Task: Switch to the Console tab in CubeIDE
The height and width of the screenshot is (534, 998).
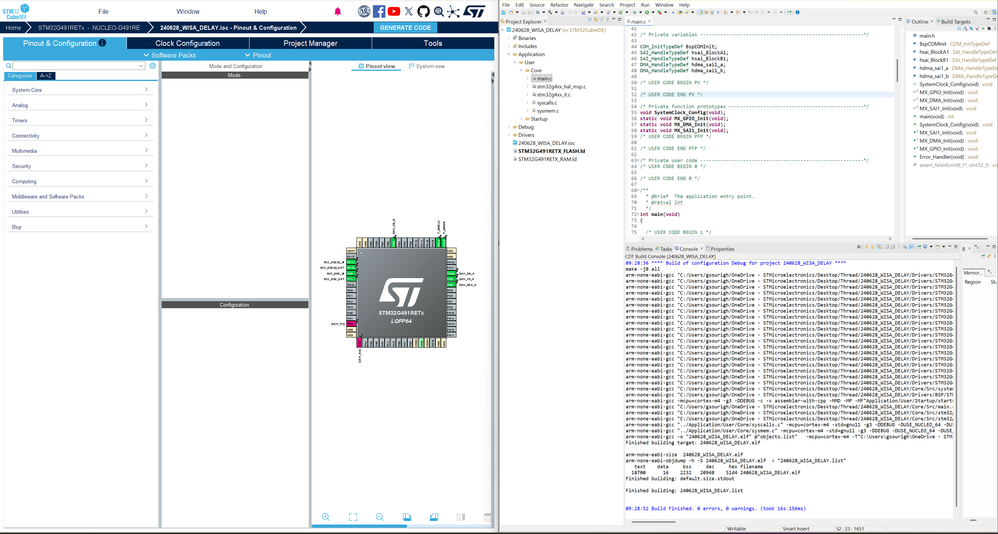Action: coord(687,249)
